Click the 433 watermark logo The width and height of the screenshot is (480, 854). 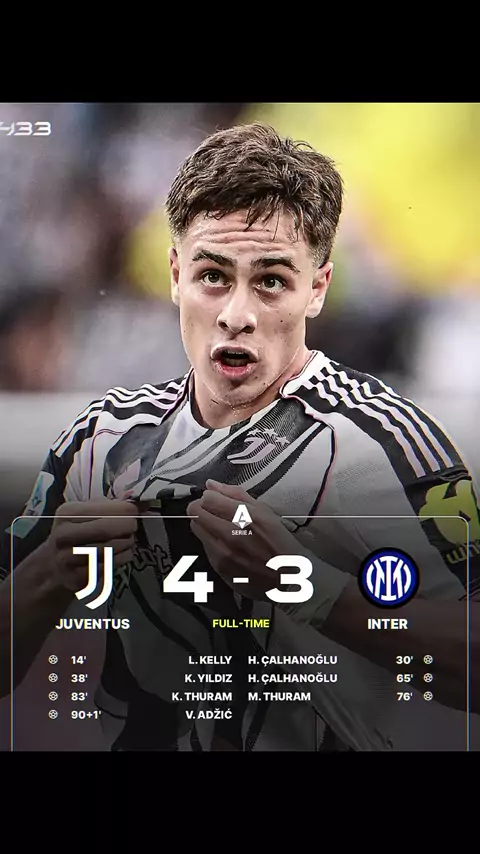pyautogui.click(x=25, y=129)
